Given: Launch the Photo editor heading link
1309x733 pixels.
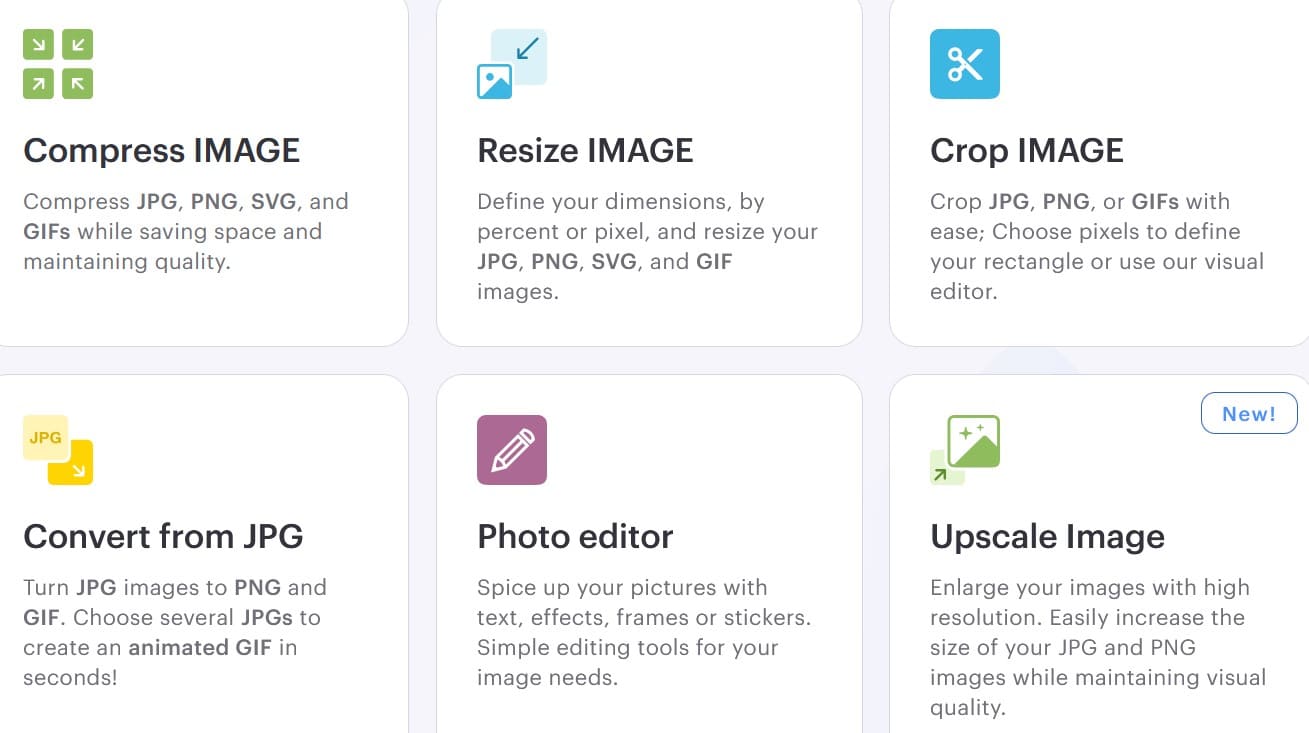Looking at the screenshot, I should (x=575, y=537).
